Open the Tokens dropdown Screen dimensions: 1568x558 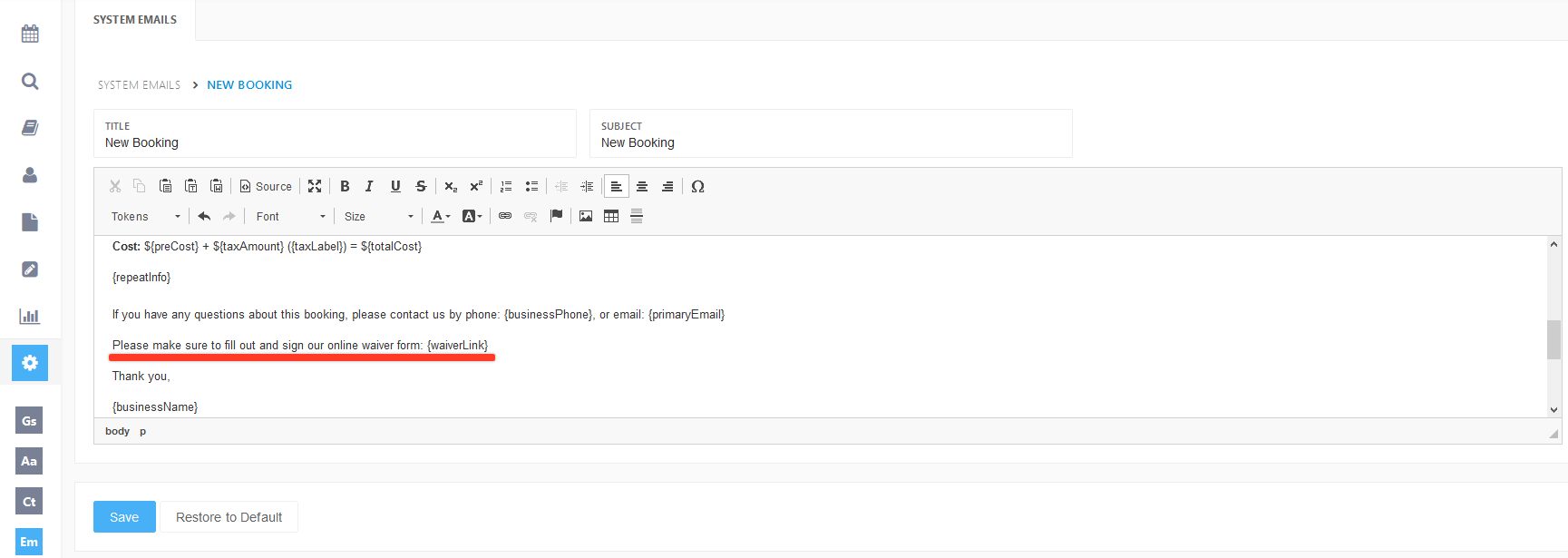145,216
